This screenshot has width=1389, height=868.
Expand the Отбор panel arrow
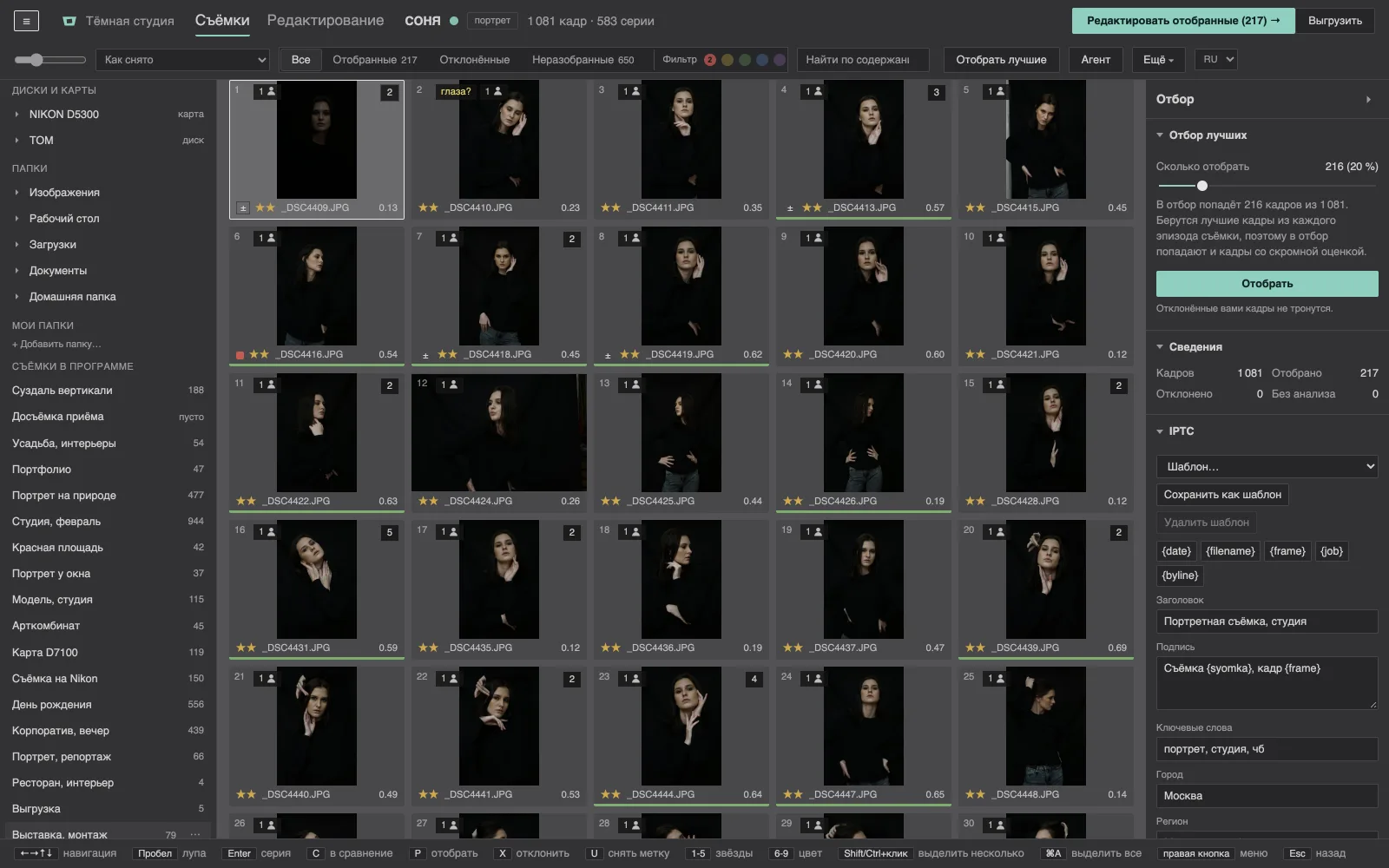pos(1368,100)
